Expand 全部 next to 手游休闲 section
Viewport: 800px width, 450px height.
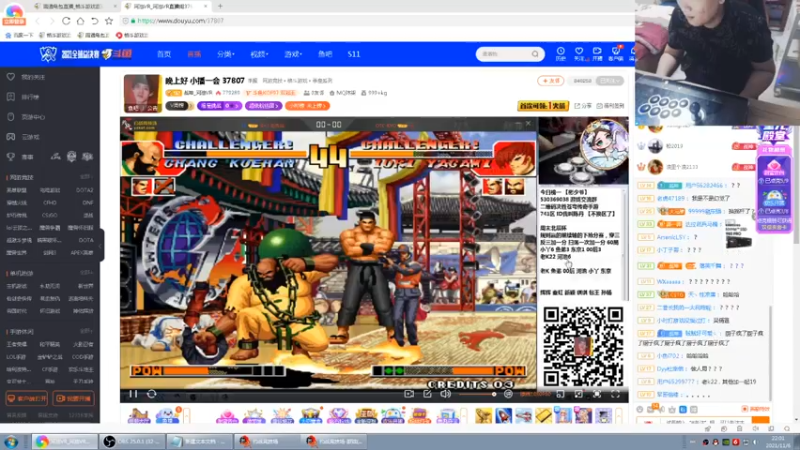click(x=86, y=331)
